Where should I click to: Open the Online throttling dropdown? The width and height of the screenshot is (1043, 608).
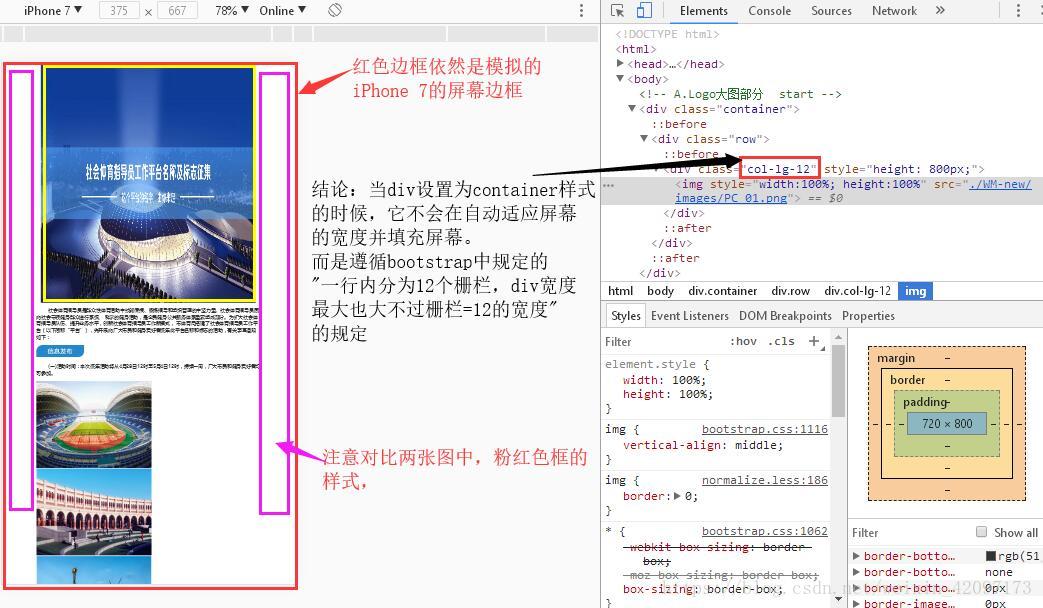tap(283, 11)
